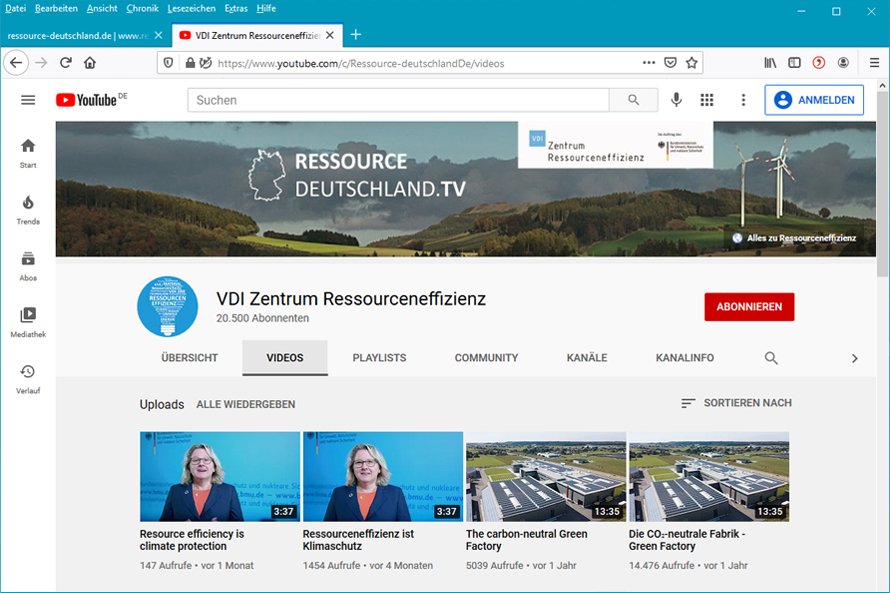Close the VDI Zentrum Ressourceneffizienz tab
The width and height of the screenshot is (890, 593).
pos(330,35)
